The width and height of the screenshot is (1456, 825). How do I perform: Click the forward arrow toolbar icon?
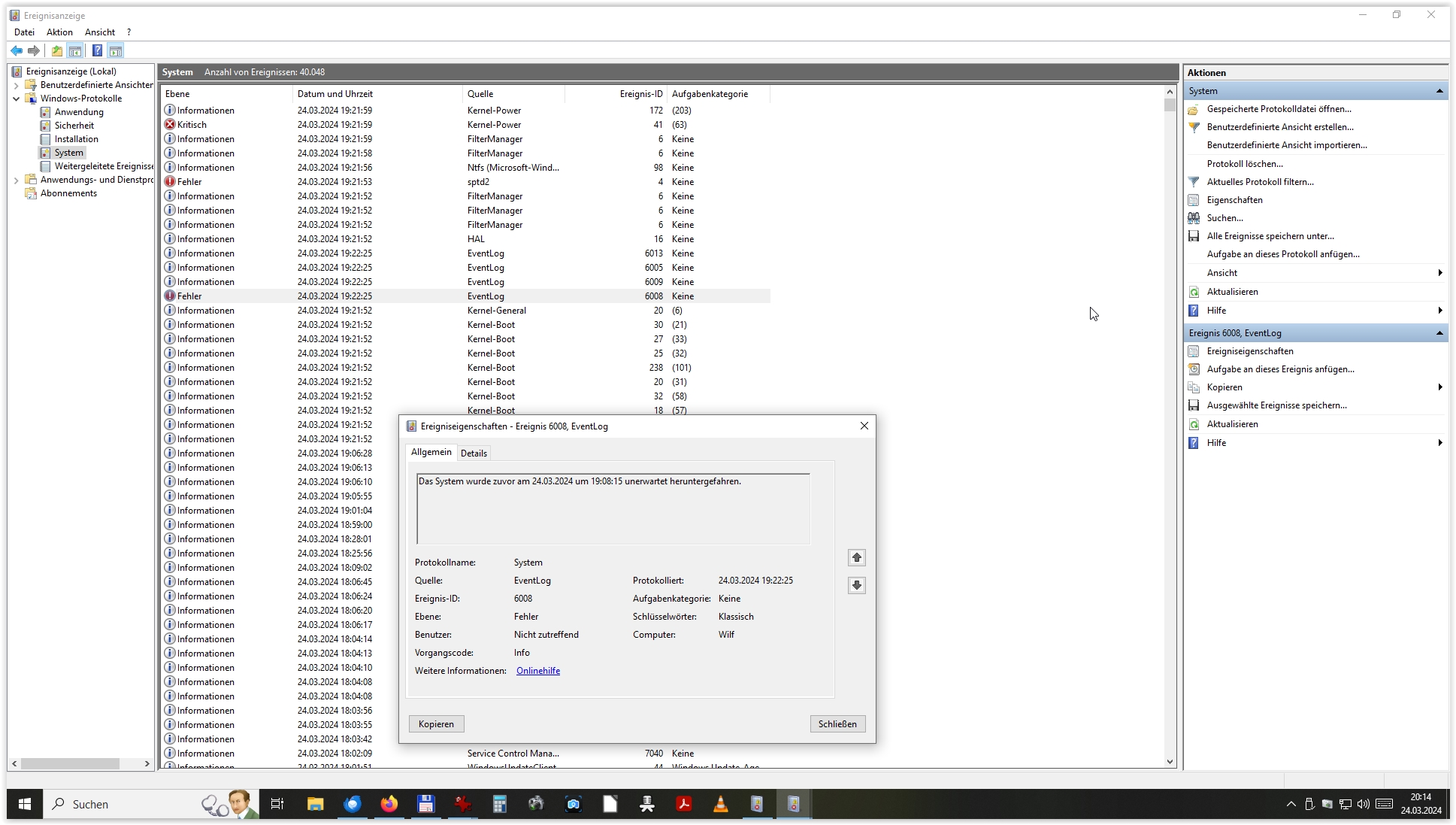click(34, 51)
